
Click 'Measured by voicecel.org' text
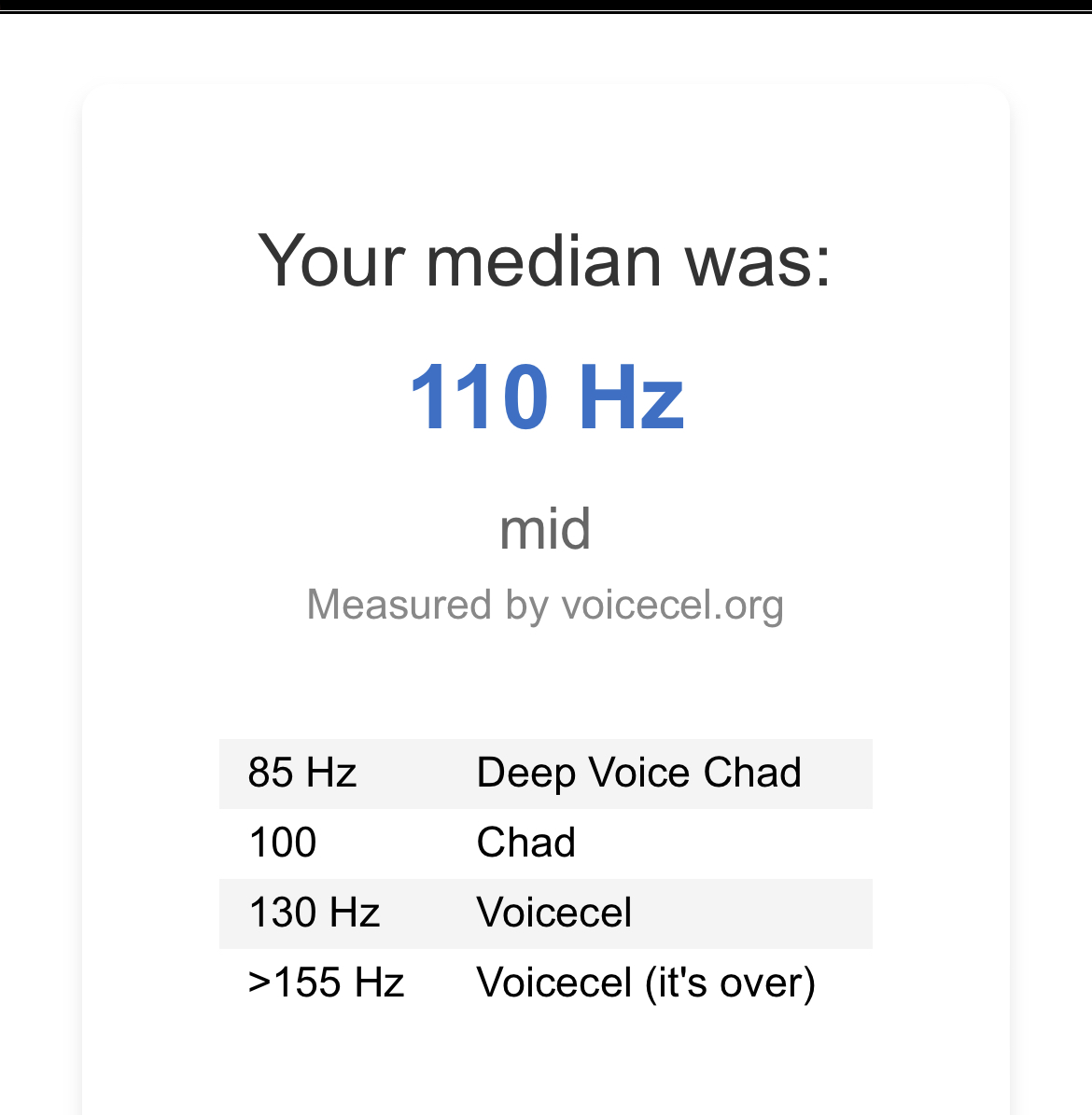click(545, 605)
